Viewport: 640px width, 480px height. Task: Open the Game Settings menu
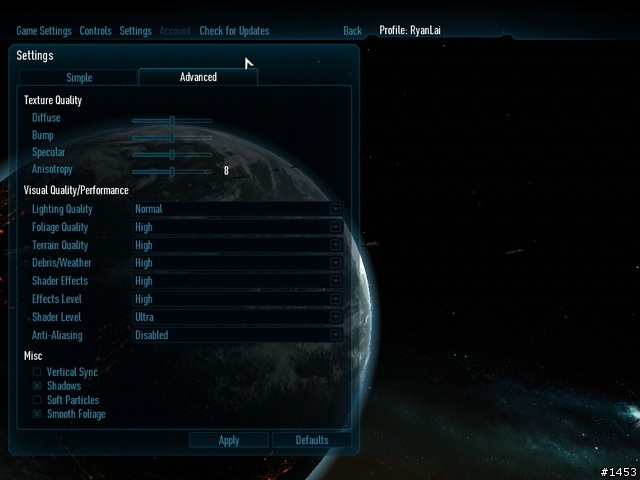[x=44, y=31]
